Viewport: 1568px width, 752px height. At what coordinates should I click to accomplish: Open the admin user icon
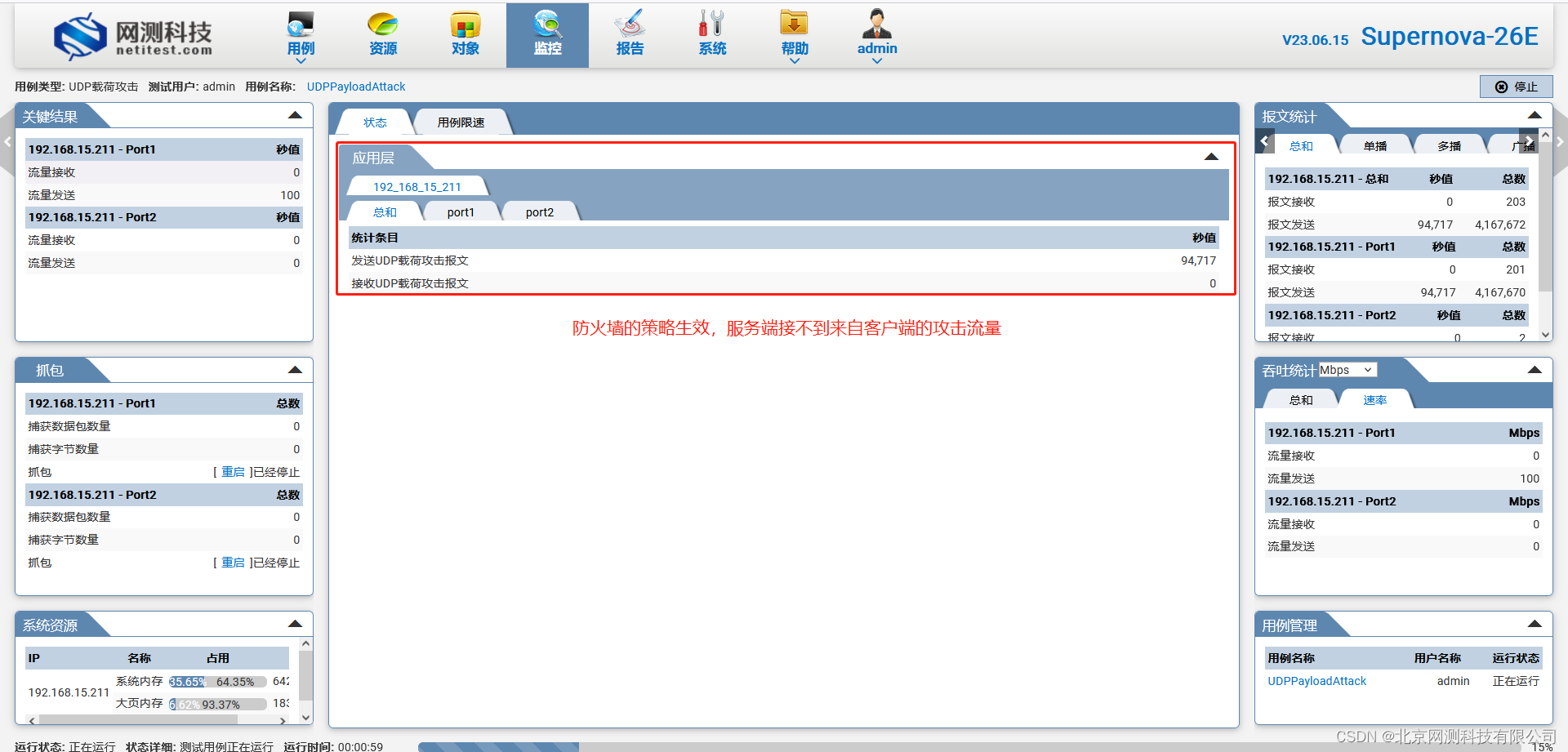[876, 24]
